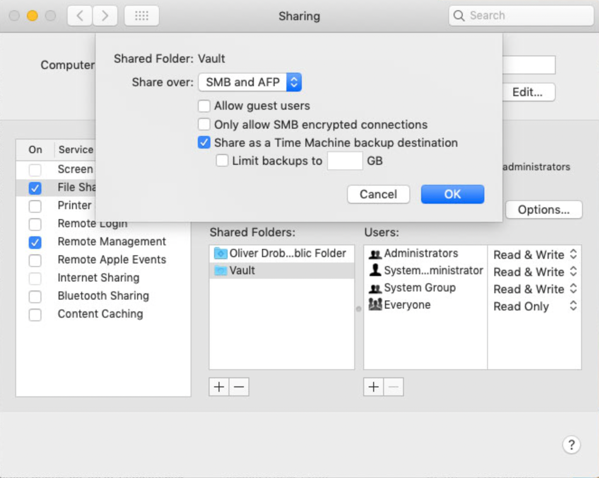This screenshot has height=478, width=599.
Task: Check Only allow SMB encrypted connections
Action: point(204,124)
